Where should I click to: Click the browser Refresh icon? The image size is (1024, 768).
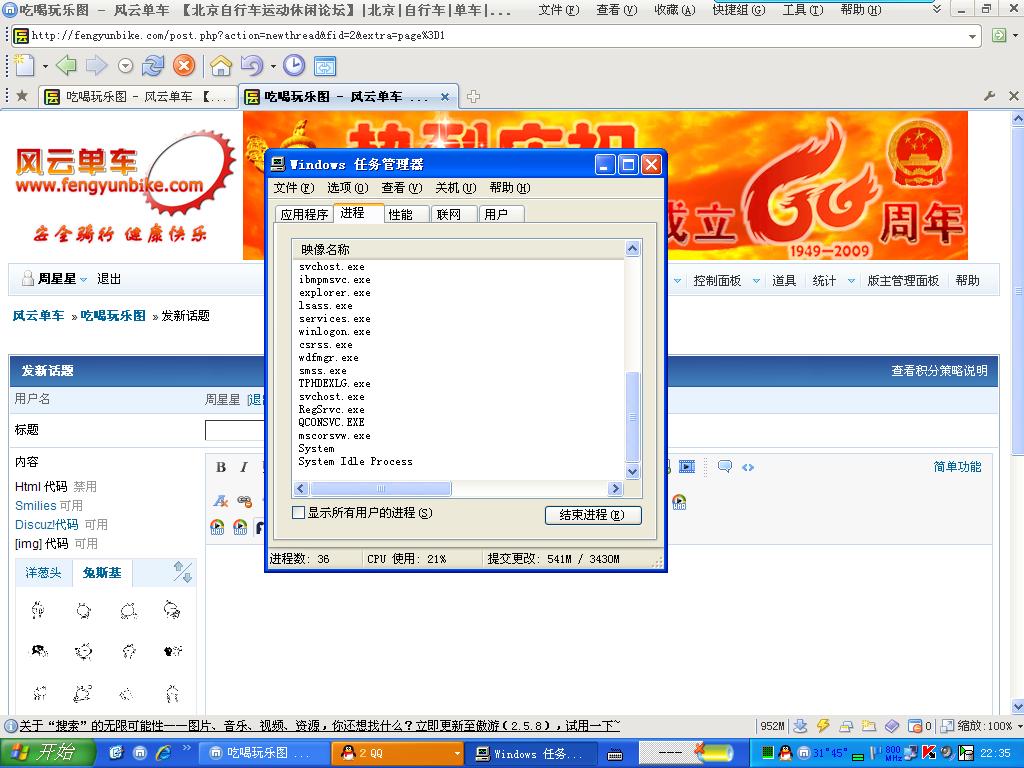(153, 66)
